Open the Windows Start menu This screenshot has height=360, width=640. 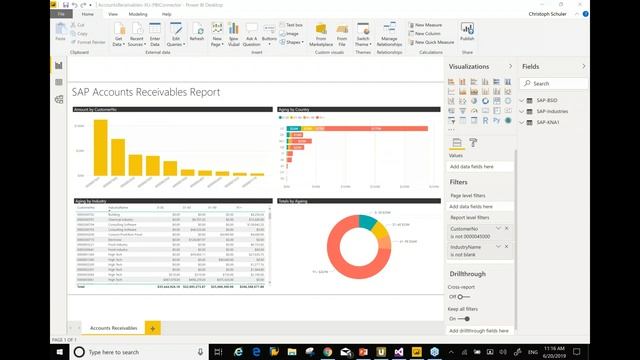click(x=60, y=352)
